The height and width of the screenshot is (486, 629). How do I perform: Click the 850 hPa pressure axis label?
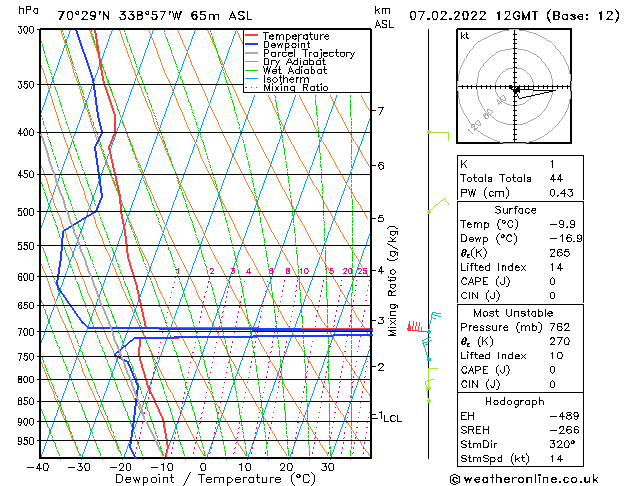26,401
